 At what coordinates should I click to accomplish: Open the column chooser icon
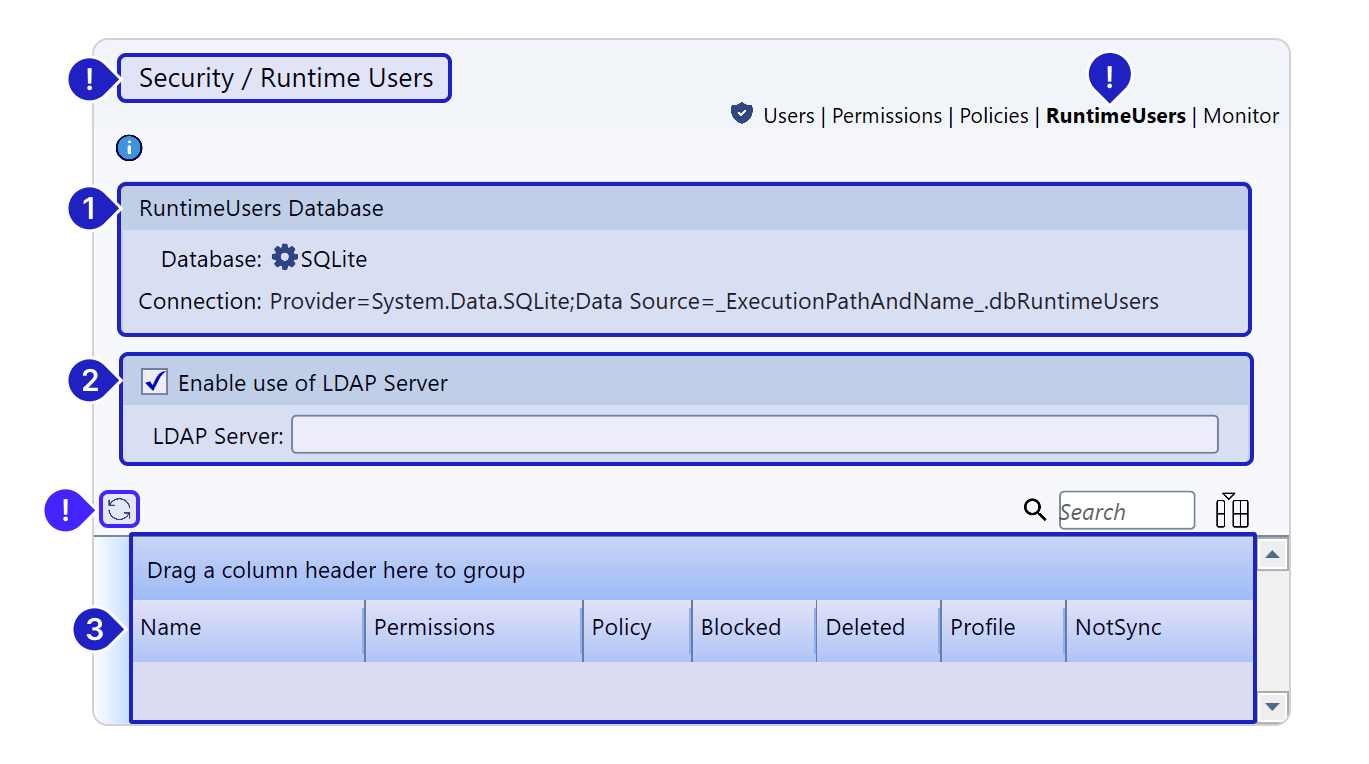[1232, 510]
